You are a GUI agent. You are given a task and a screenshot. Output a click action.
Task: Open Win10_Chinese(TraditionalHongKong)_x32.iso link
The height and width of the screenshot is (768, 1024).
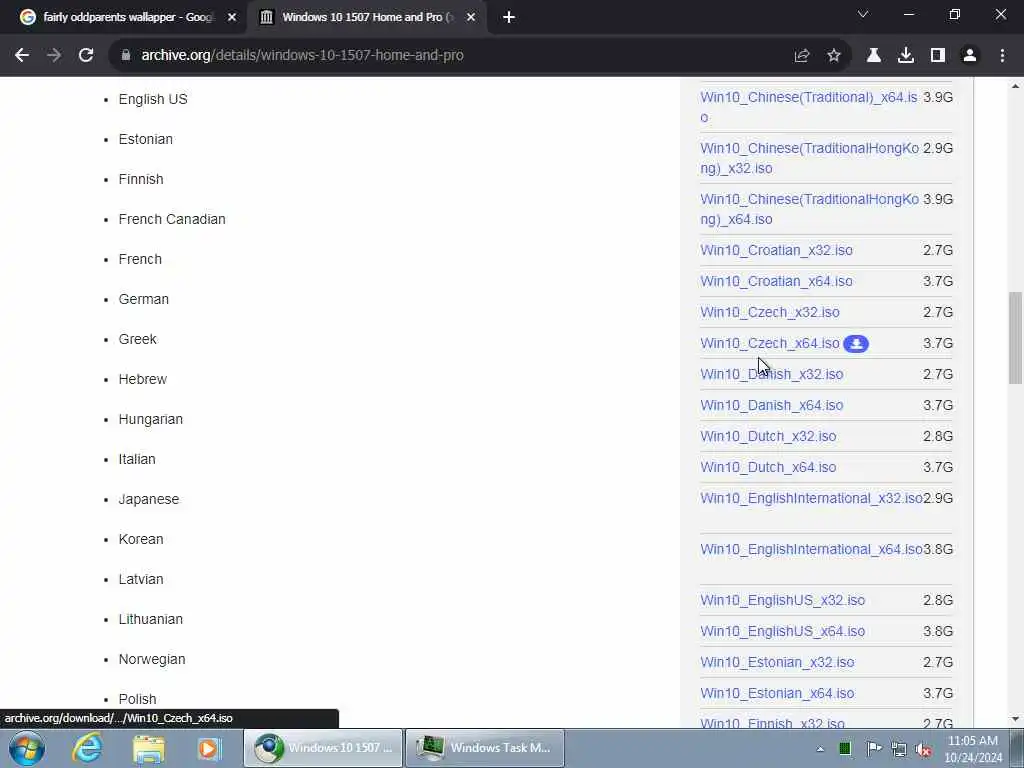809,158
